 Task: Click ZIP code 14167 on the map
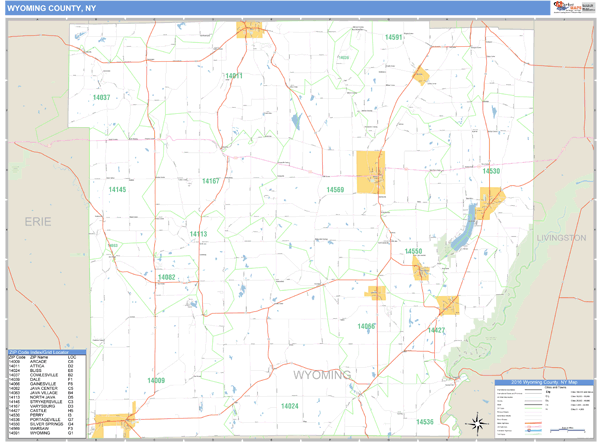tap(210, 181)
